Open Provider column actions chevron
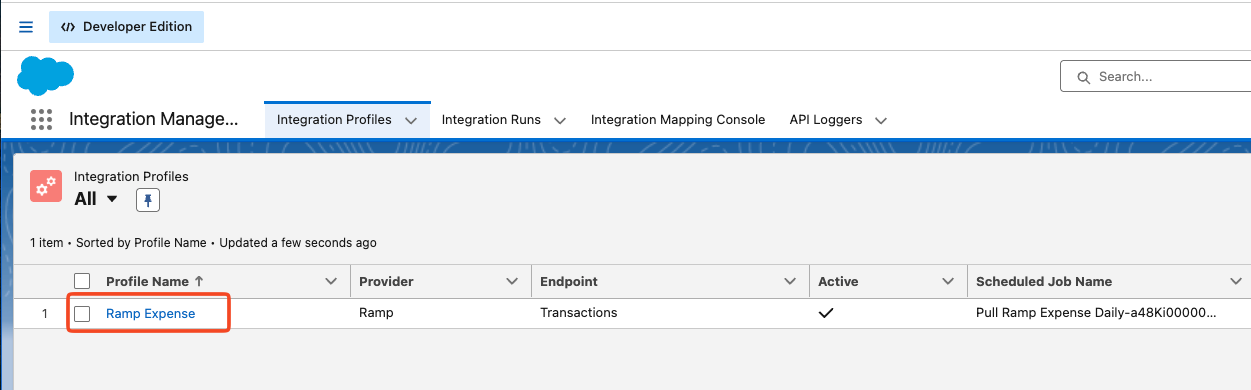 point(513,282)
